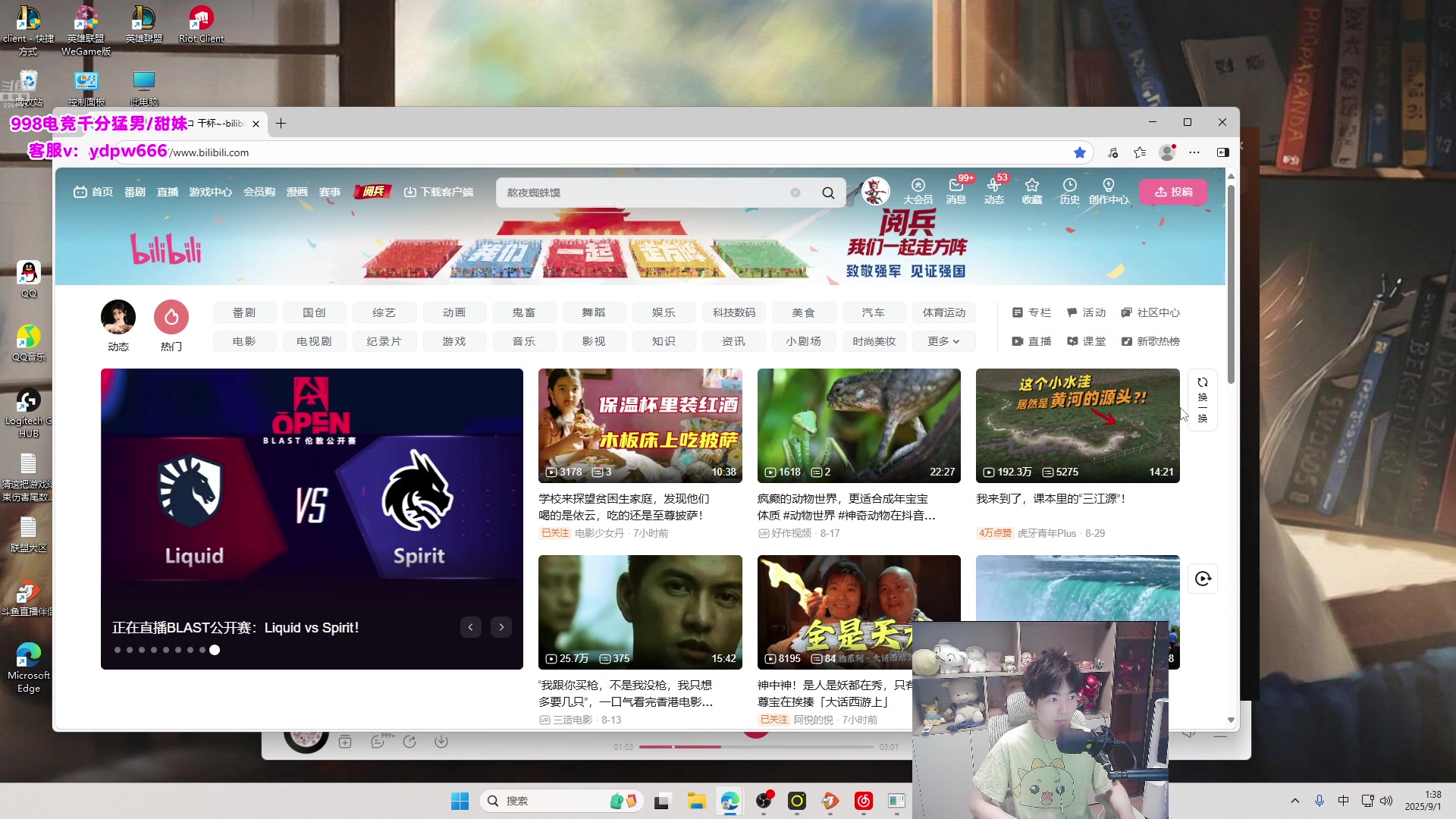Open the browser read aloud icon

pos(1113,152)
